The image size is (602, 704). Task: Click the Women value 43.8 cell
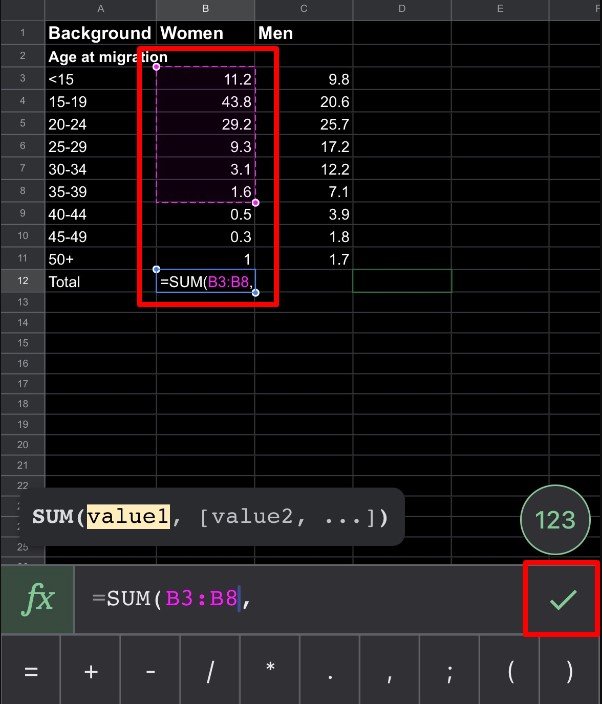coord(206,101)
